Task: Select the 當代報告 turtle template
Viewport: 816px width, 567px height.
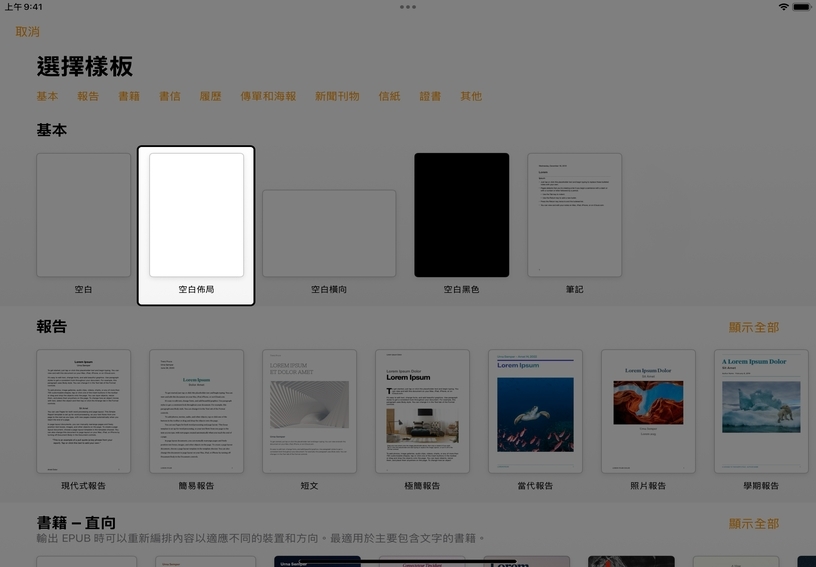Action: [x=535, y=411]
